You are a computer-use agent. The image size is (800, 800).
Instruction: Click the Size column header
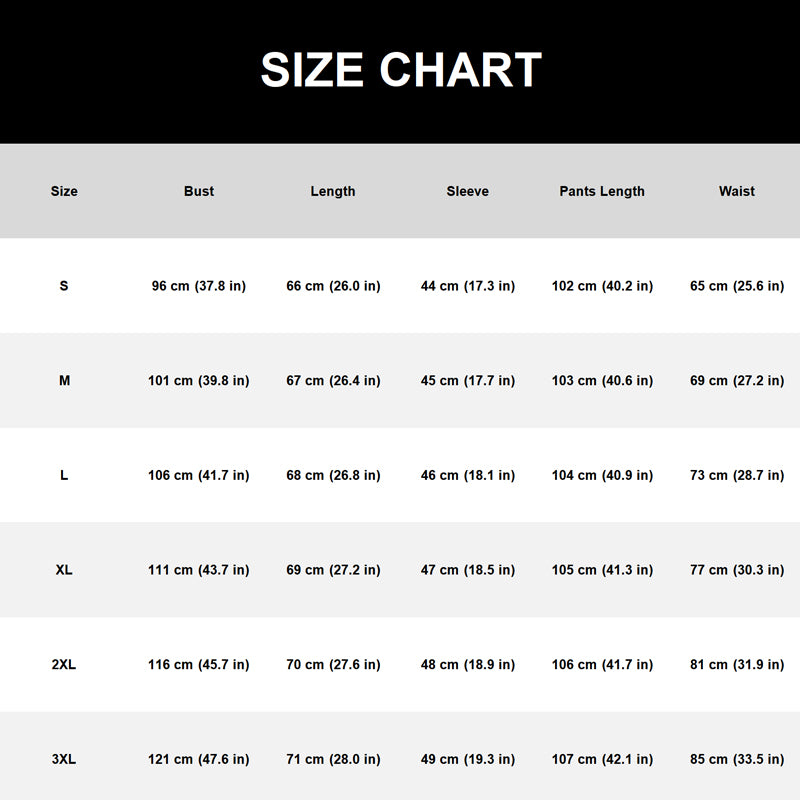tap(64, 191)
